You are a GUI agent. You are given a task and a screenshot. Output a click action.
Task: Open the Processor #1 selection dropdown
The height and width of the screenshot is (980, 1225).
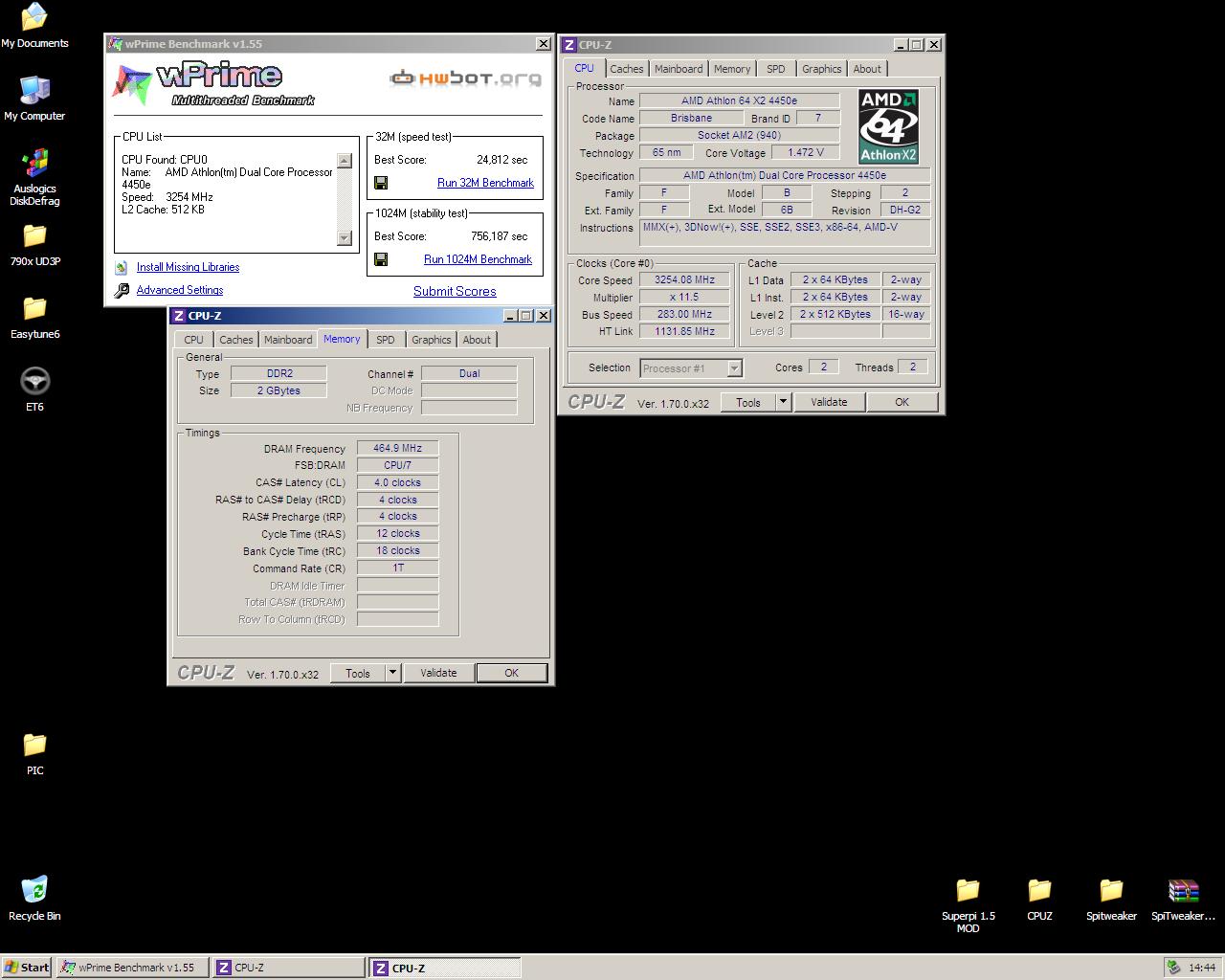click(691, 368)
